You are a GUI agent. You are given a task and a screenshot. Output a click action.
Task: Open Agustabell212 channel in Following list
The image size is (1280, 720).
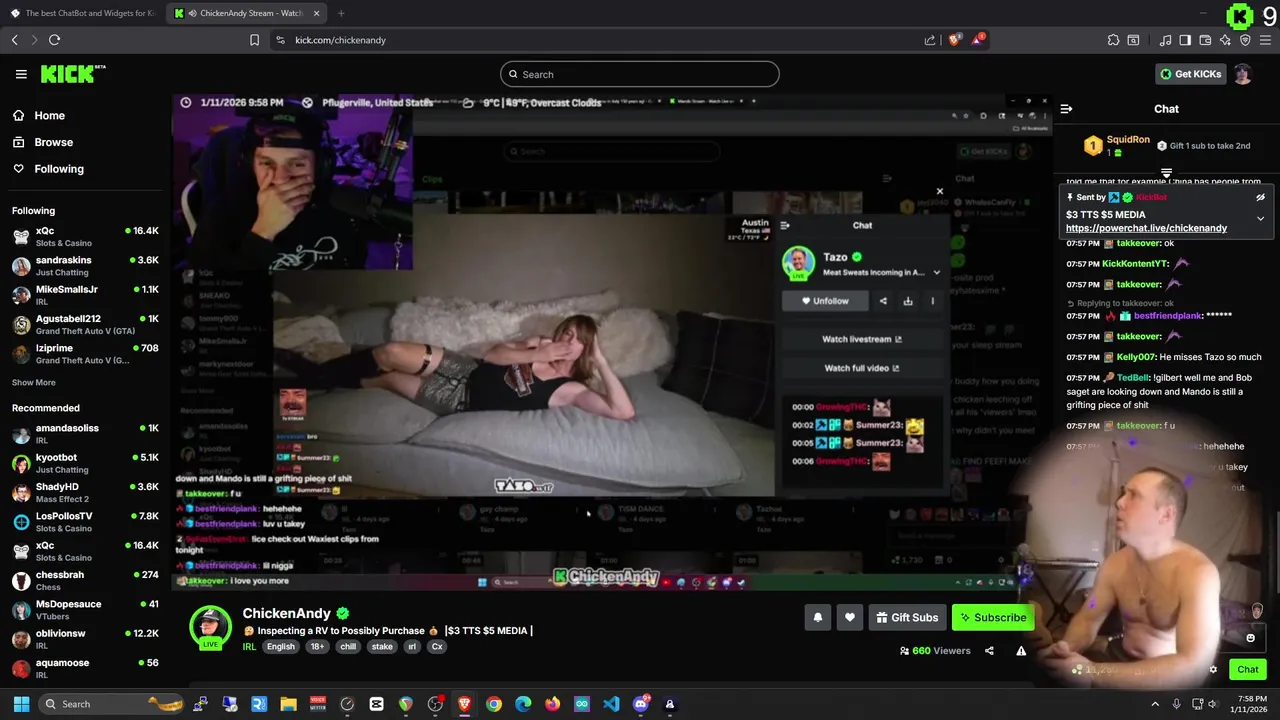pyautogui.click(x=85, y=324)
